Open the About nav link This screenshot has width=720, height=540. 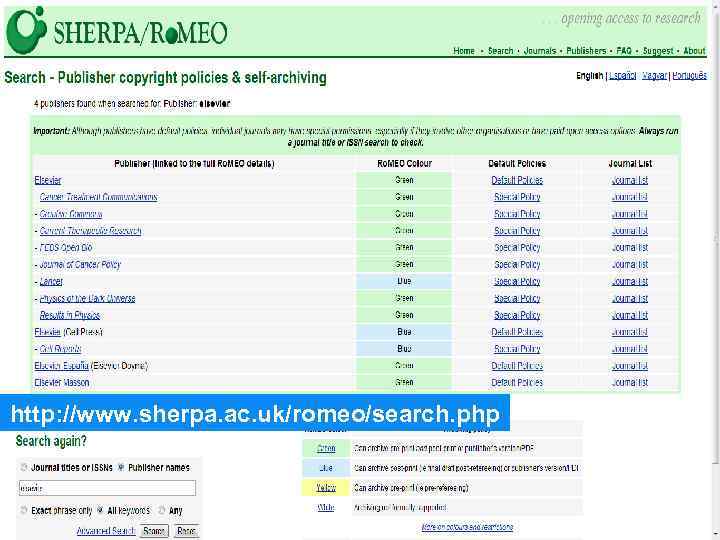694,51
